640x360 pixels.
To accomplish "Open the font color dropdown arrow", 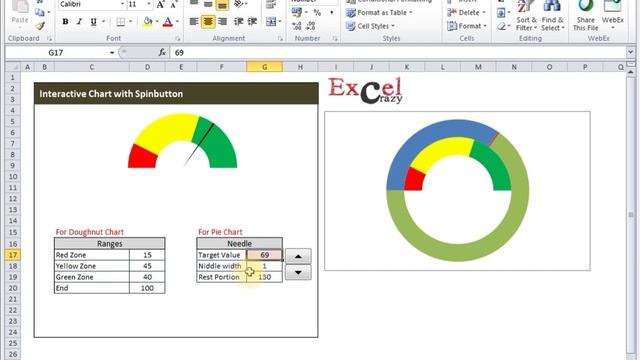I will pos(177,22).
